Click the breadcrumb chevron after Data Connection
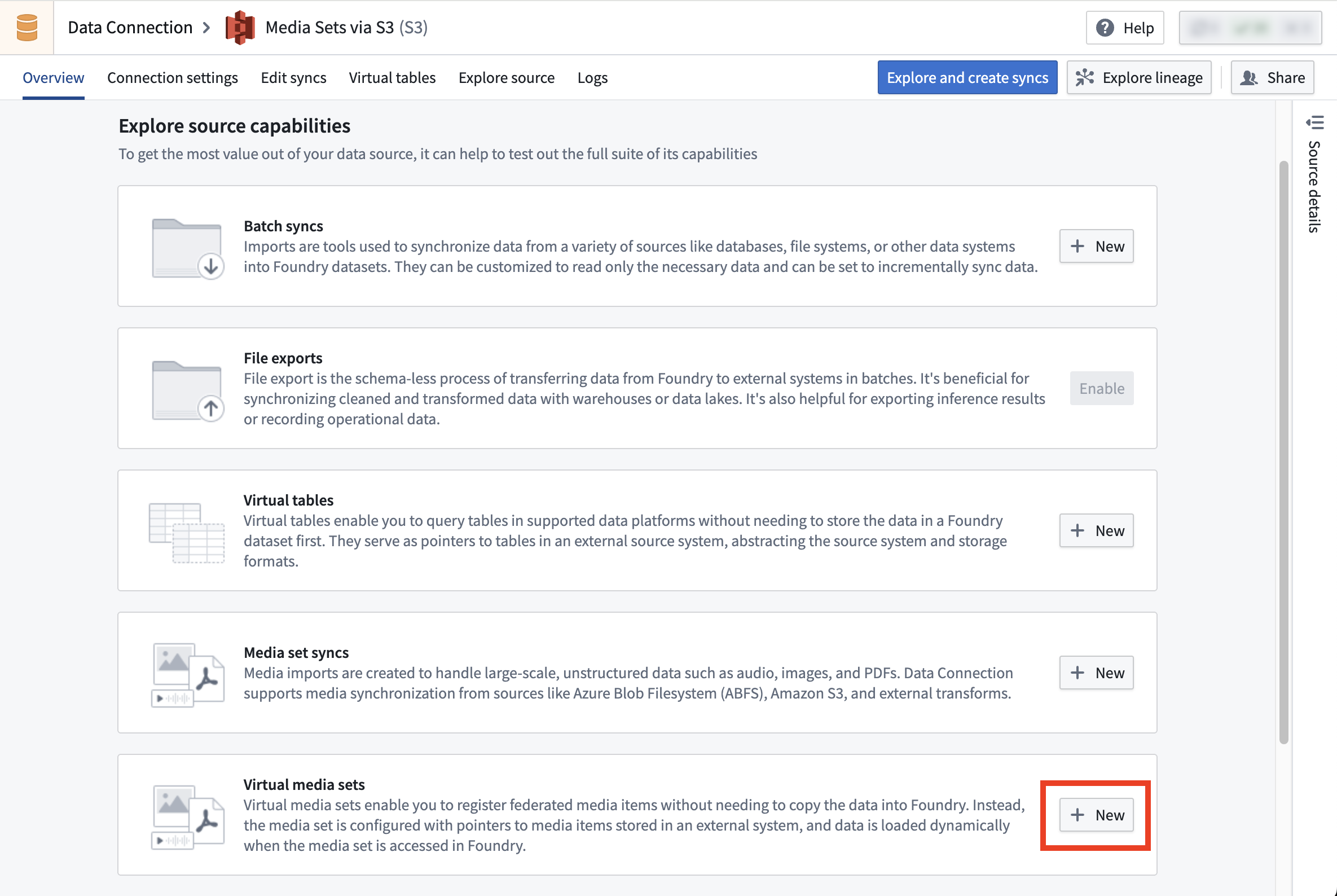1337x896 pixels. pyautogui.click(x=207, y=28)
